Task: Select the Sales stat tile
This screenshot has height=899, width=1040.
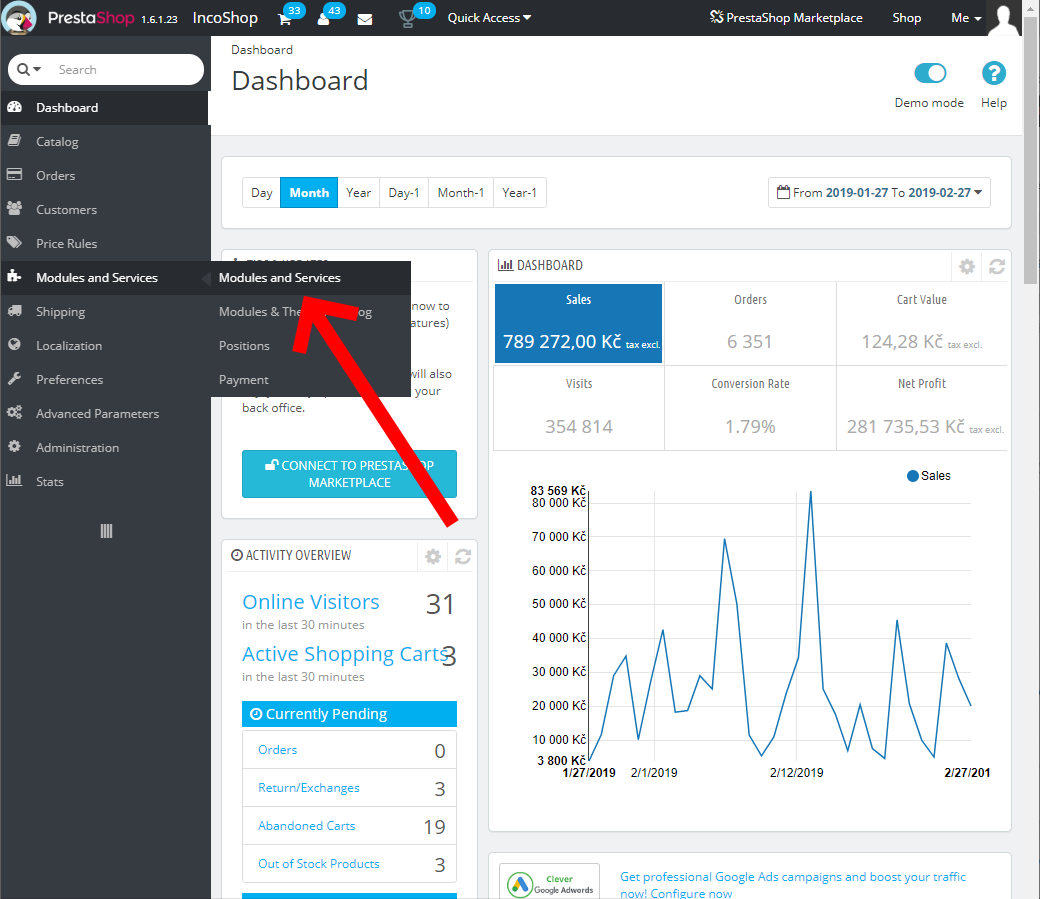Action: tap(578, 323)
